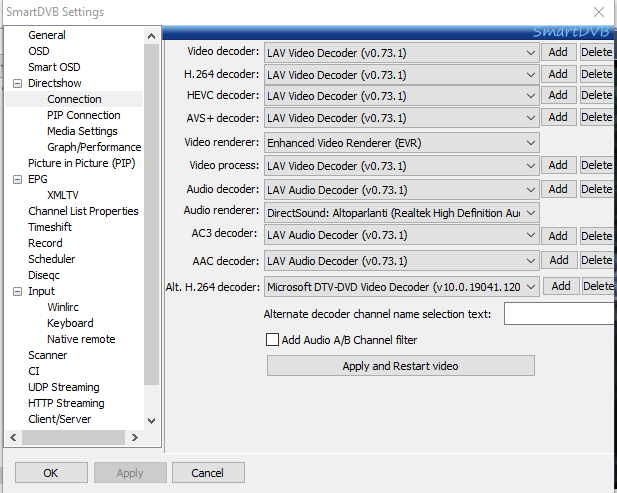The image size is (617, 493).
Task: Add a filter for AAC decoder
Action: 559,260
